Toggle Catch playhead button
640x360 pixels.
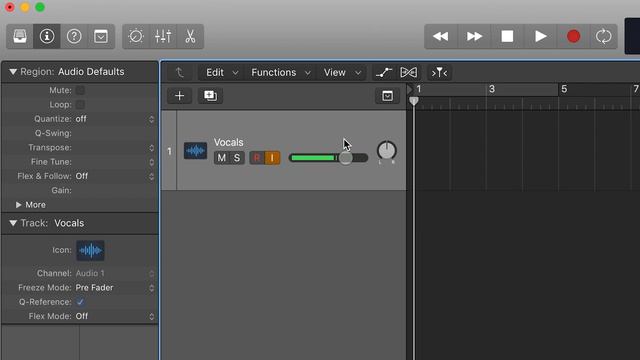(439, 73)
